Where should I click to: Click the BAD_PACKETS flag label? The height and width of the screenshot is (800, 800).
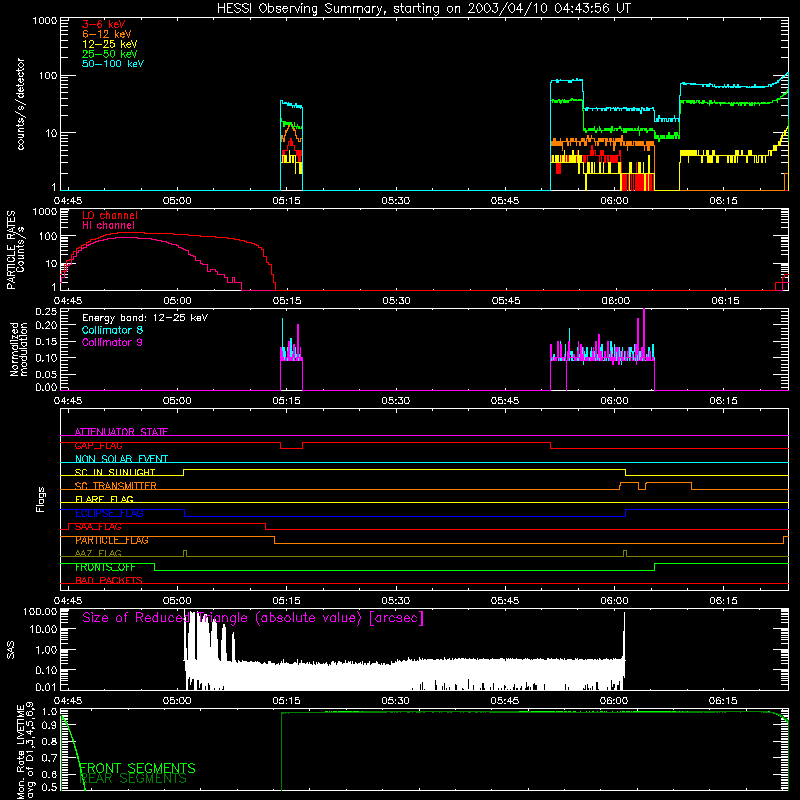click(x=109, y=580)
